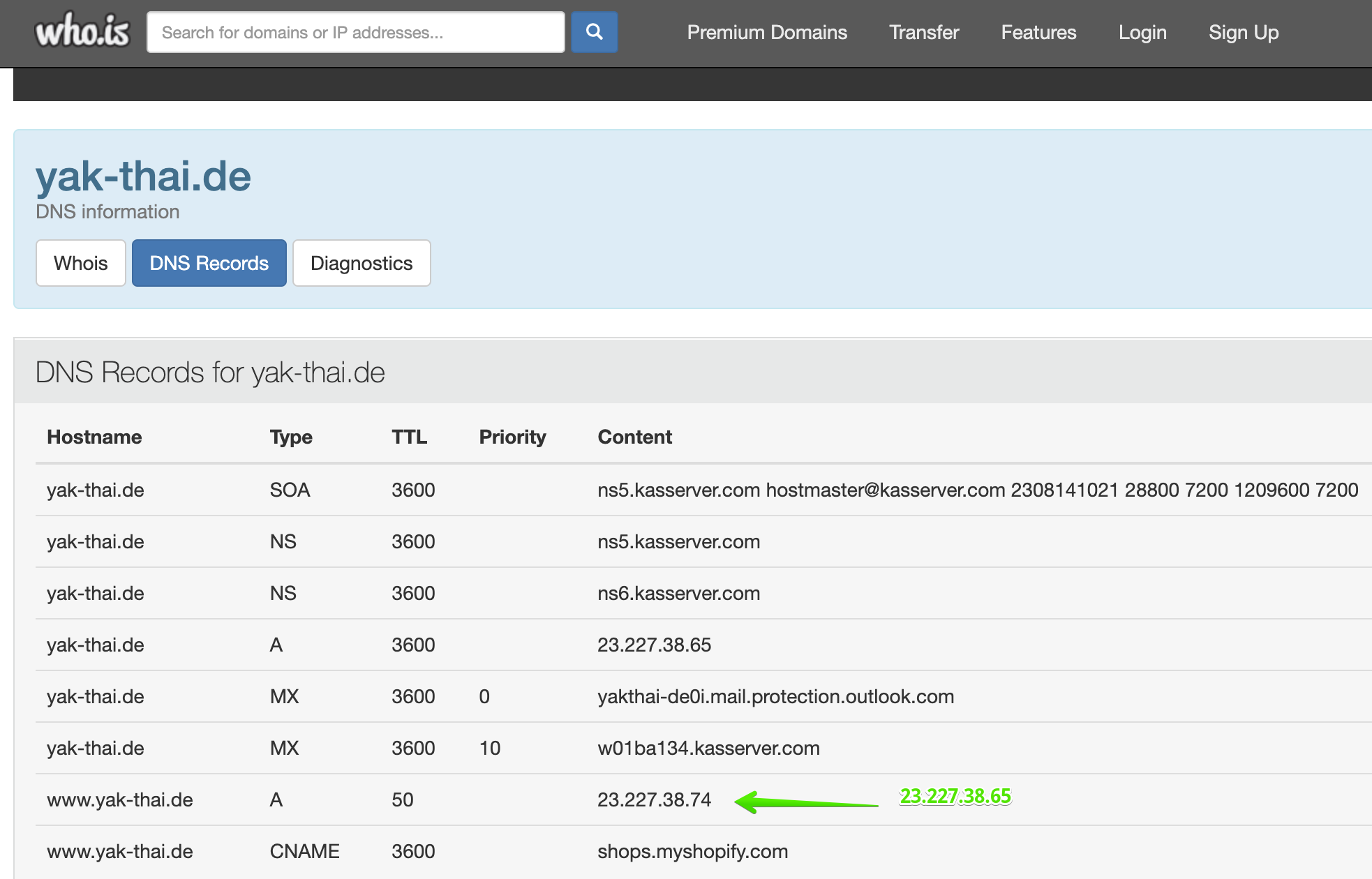Click the Content column header
1372x879 pixels.
634,437
